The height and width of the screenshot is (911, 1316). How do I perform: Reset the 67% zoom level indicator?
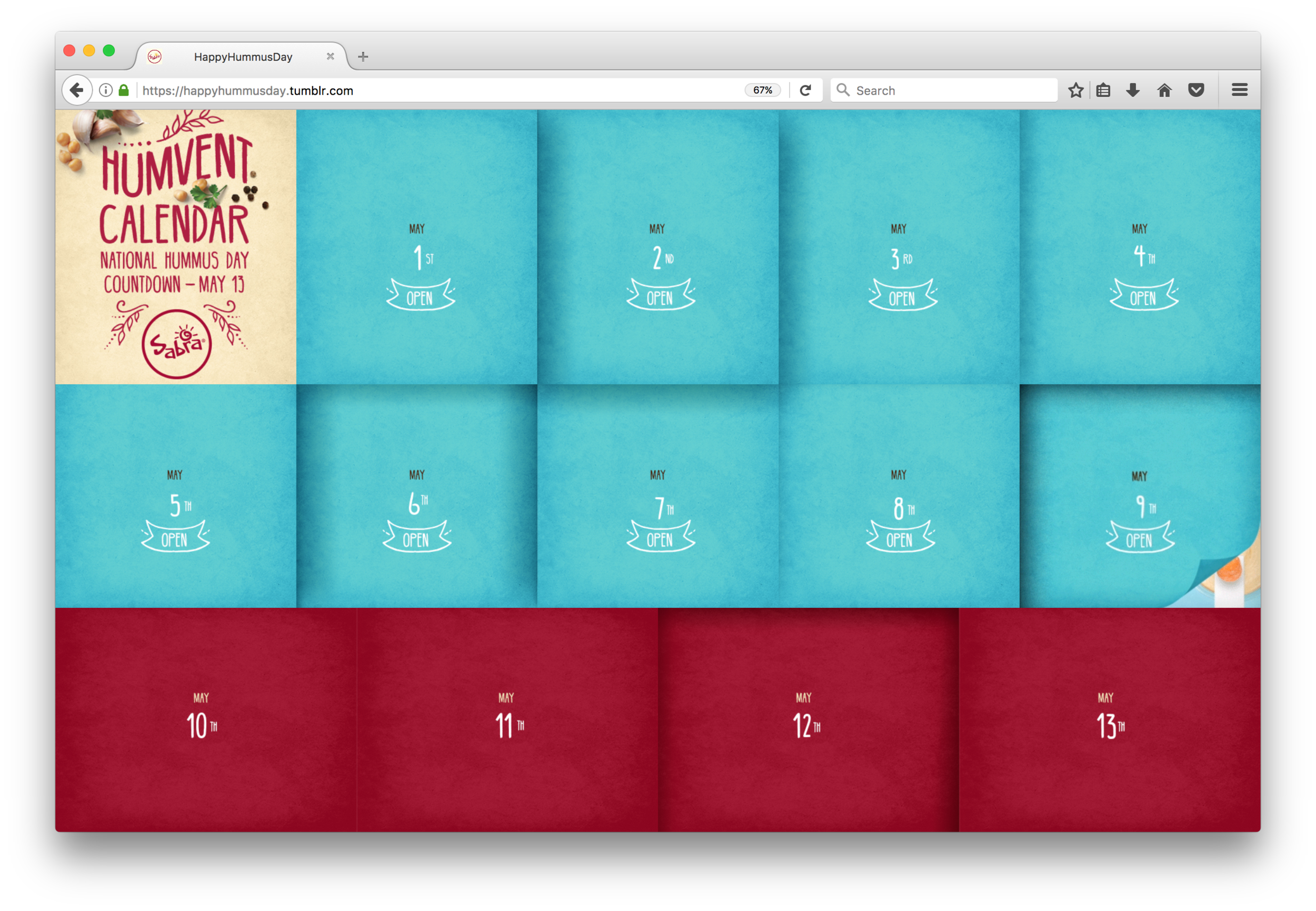tap(762, 90)
